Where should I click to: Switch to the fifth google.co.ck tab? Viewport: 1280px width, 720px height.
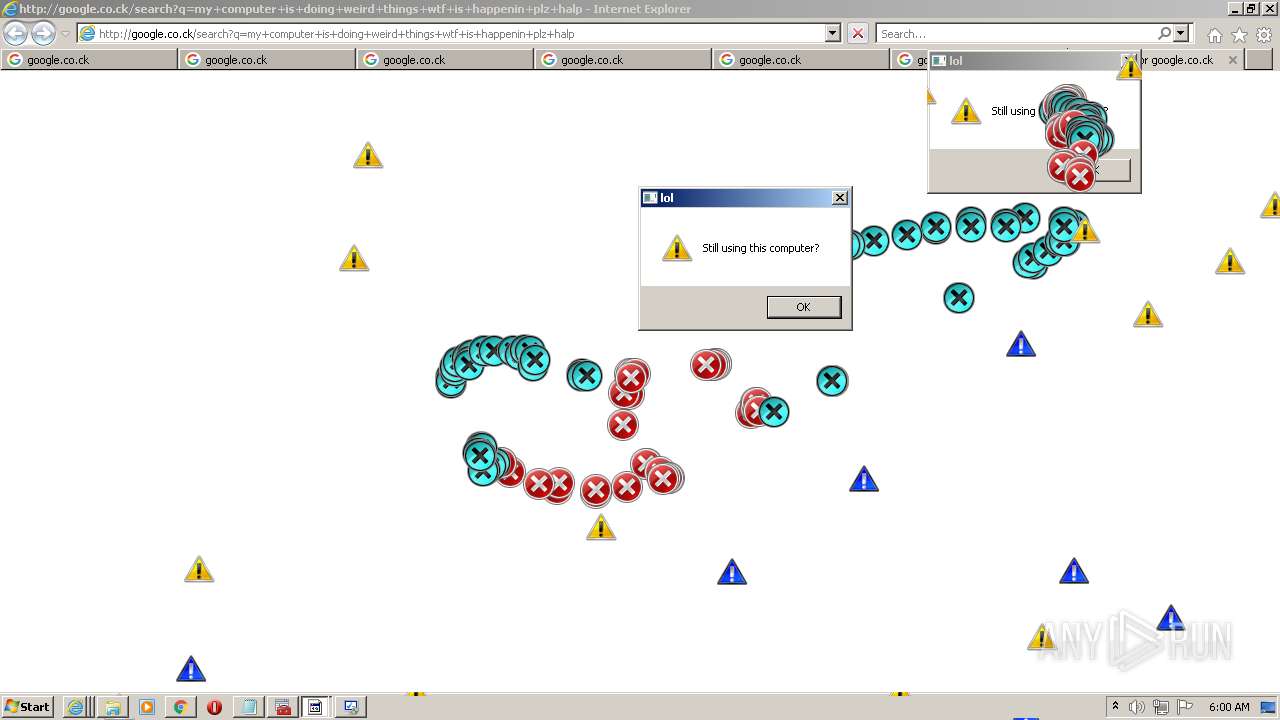coord(801,59)
